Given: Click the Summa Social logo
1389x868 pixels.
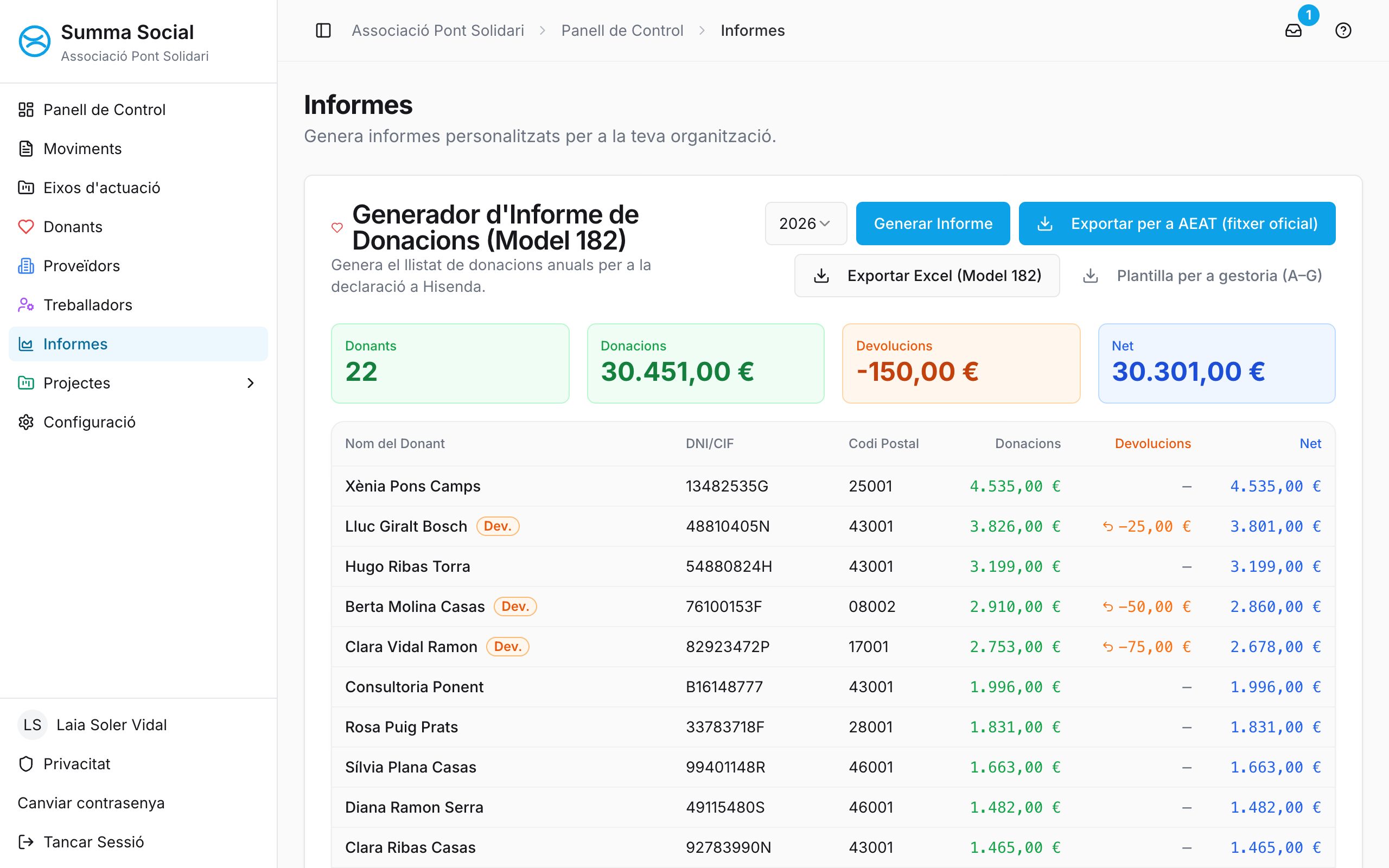Looking at the screenshot, I should pyautogui.click(x=34, y=41).
